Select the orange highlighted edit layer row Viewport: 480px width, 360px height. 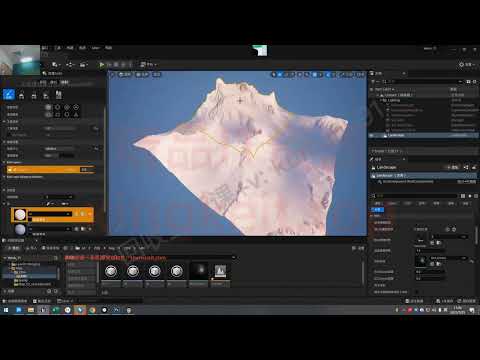(x=51, y=170)
